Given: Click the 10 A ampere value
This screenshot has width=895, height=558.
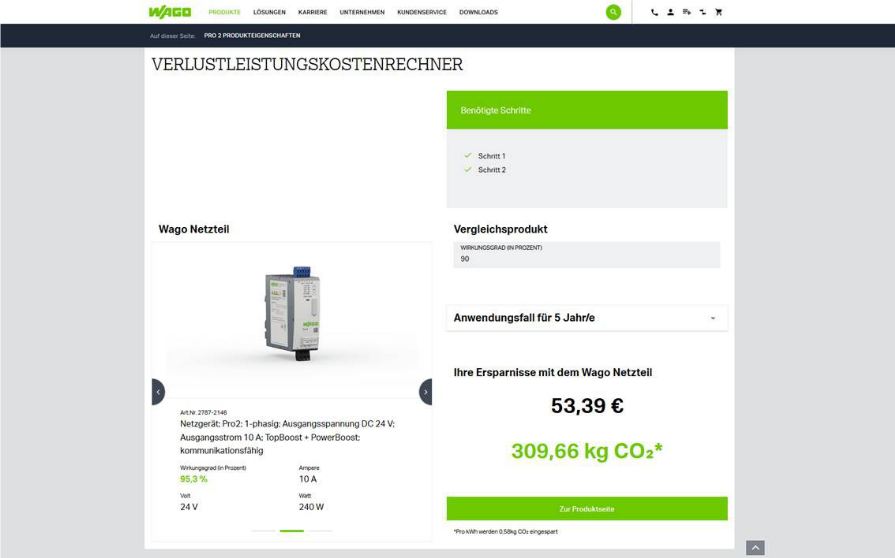Looking at the screenshot, I should (x=308, y=479).
